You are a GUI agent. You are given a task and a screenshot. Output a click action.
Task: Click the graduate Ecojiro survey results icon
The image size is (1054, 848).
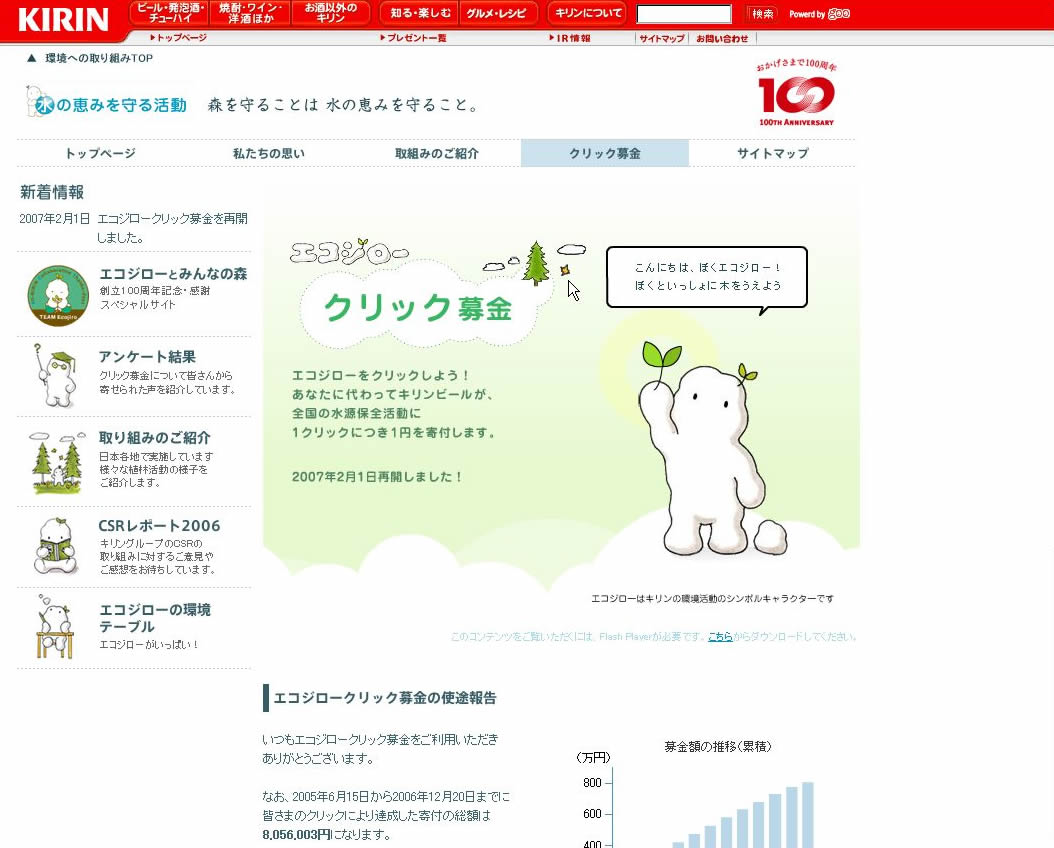click(55, 376)
